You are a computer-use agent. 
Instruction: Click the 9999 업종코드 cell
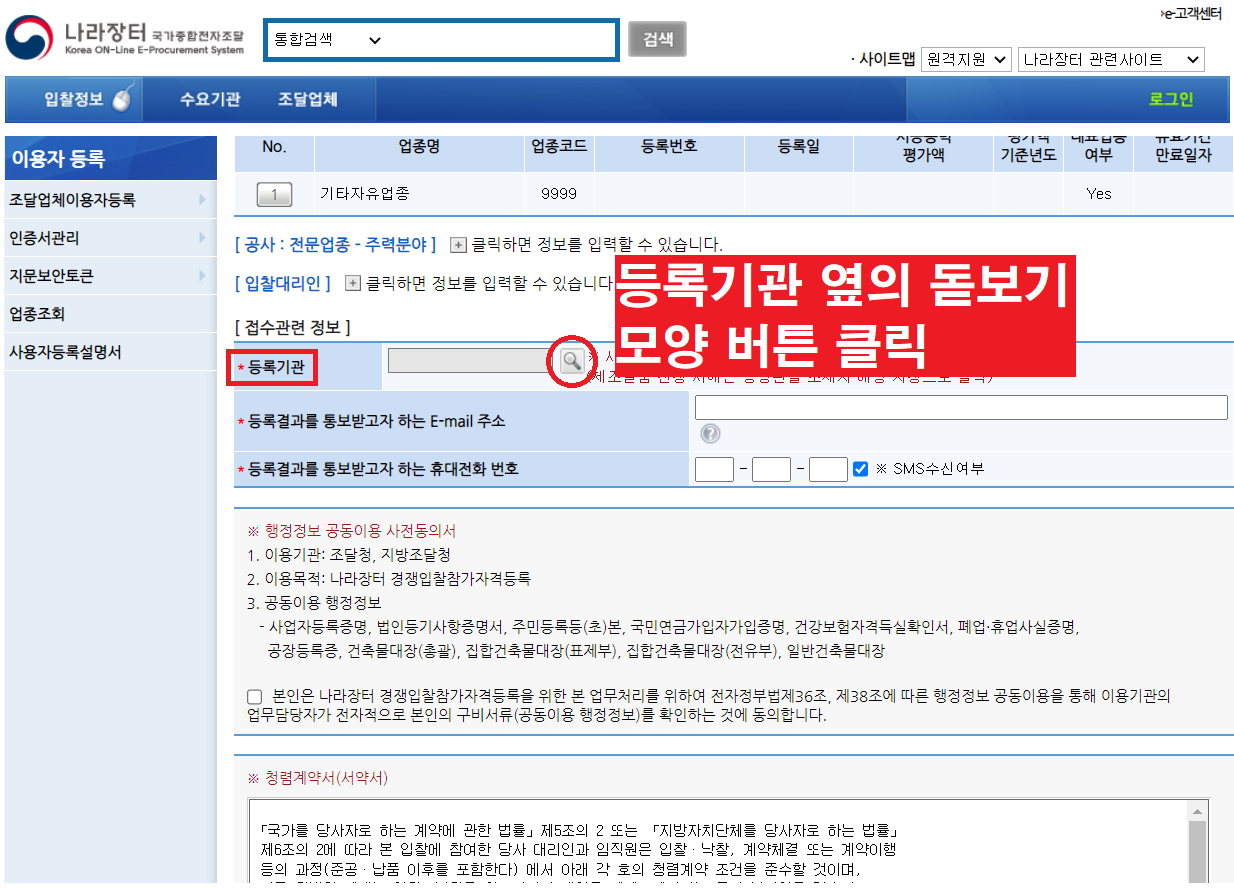(x=559, y=194)
